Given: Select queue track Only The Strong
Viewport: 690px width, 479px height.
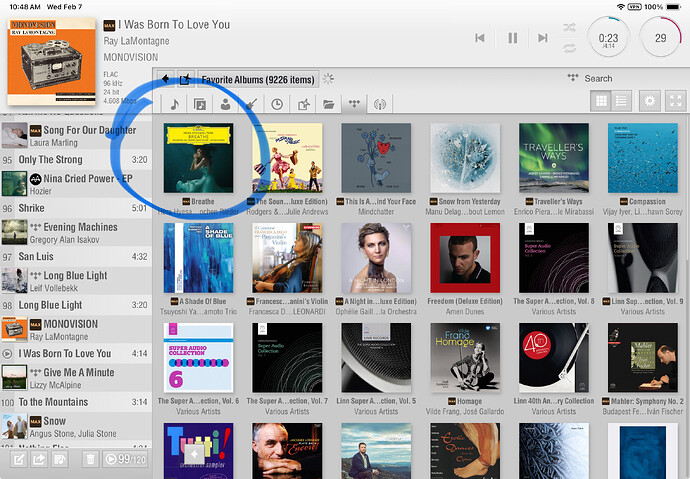Looking at the screenshot, I should tap(76, 160).
